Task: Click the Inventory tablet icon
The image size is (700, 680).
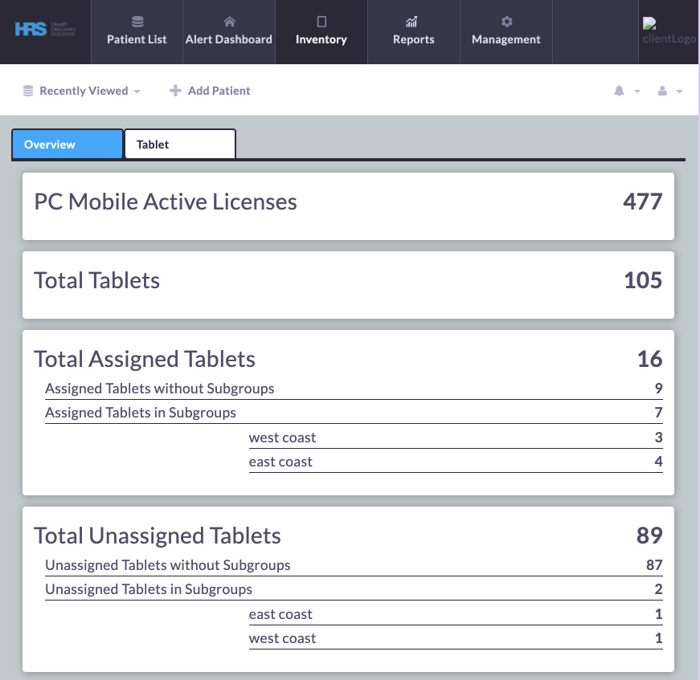Action: [x=321, y=21]
